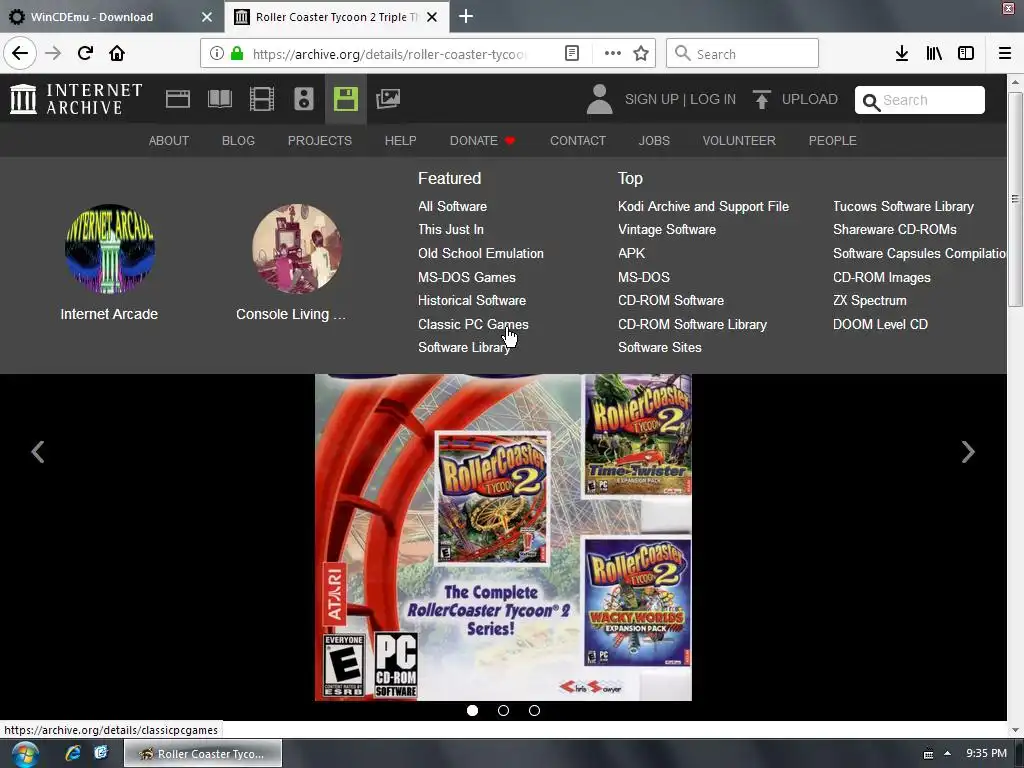Close the WinCDEmu tab

coord(207,17)
